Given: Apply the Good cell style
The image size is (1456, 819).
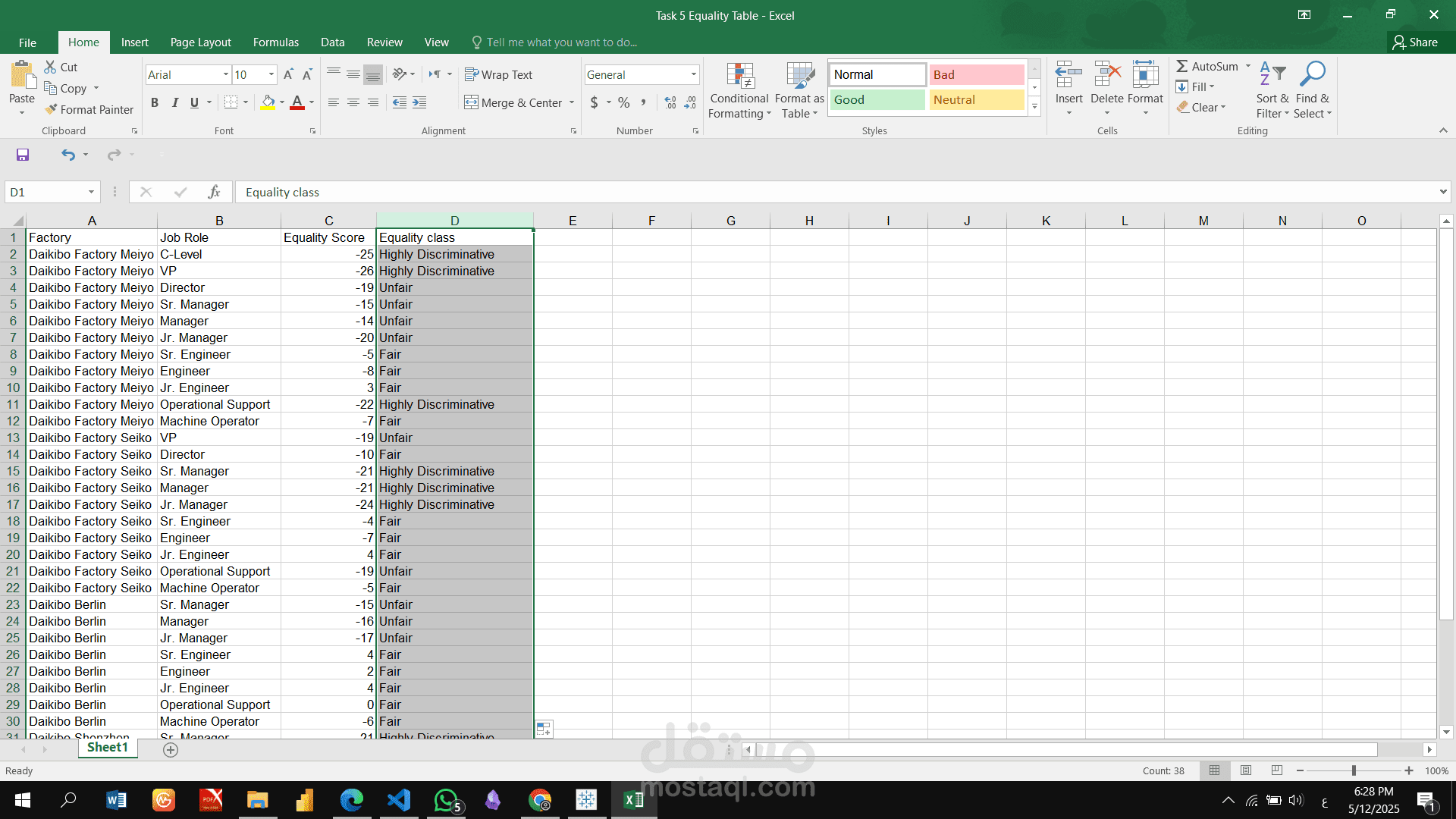Looking at the screenshot, I should click(877, 99).
